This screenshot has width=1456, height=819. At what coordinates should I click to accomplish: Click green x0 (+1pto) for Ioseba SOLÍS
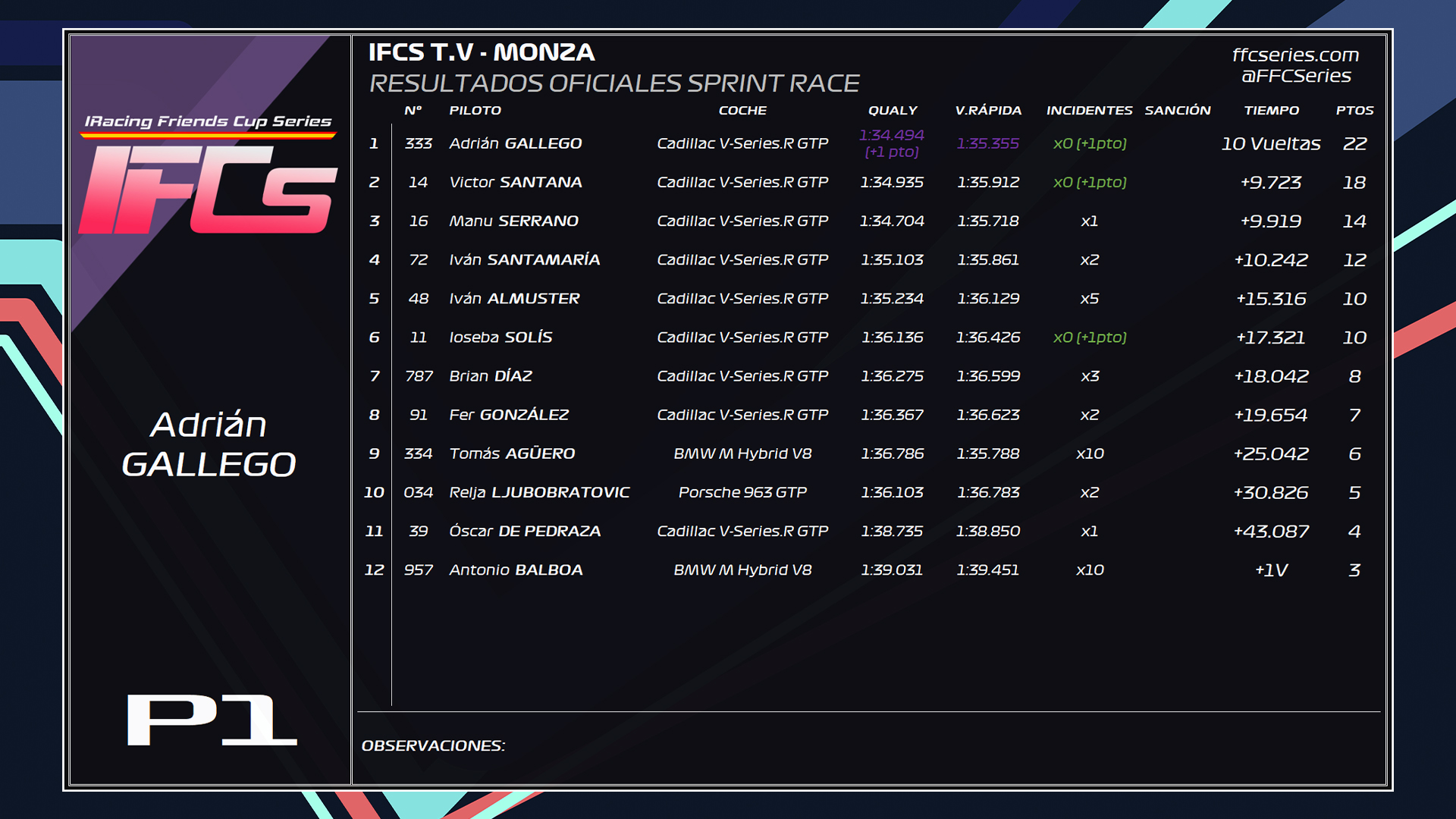point(1090,337)
